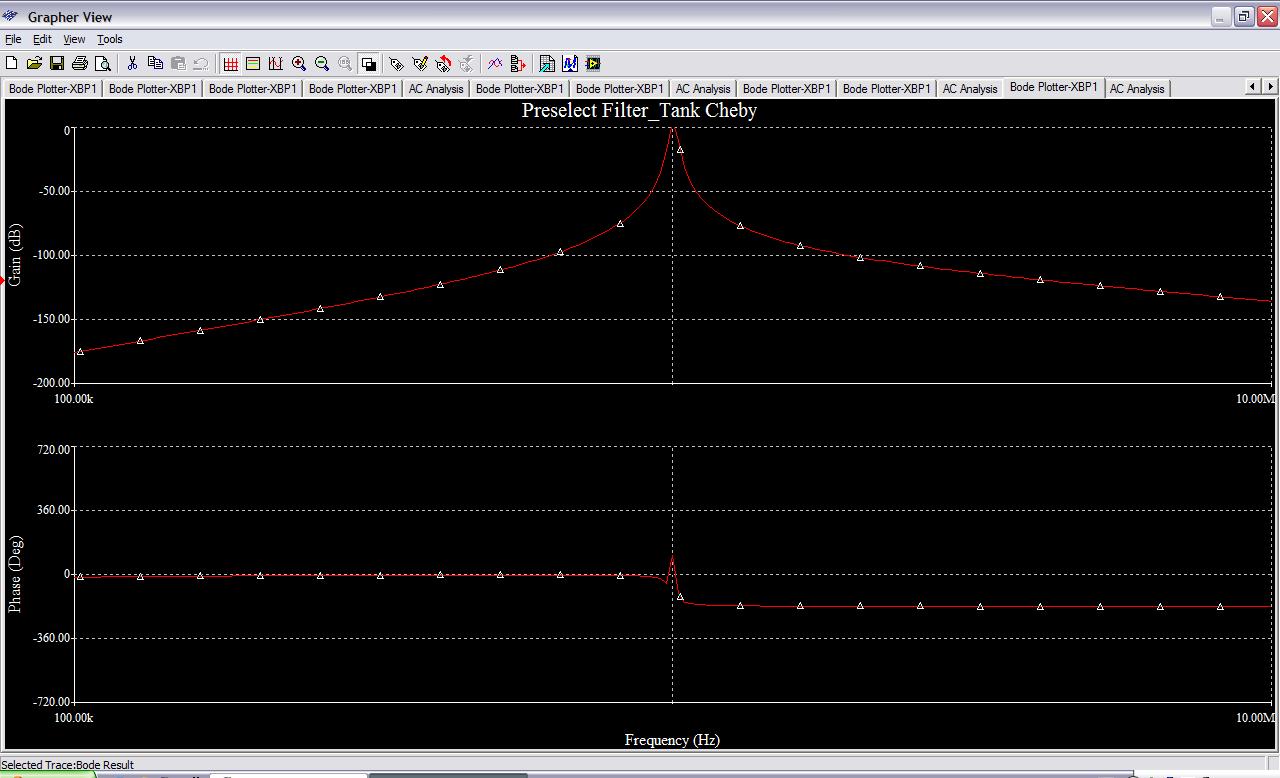Click the 360.00 phase axis value
The image size is (1280, 778).
[54, 510]
